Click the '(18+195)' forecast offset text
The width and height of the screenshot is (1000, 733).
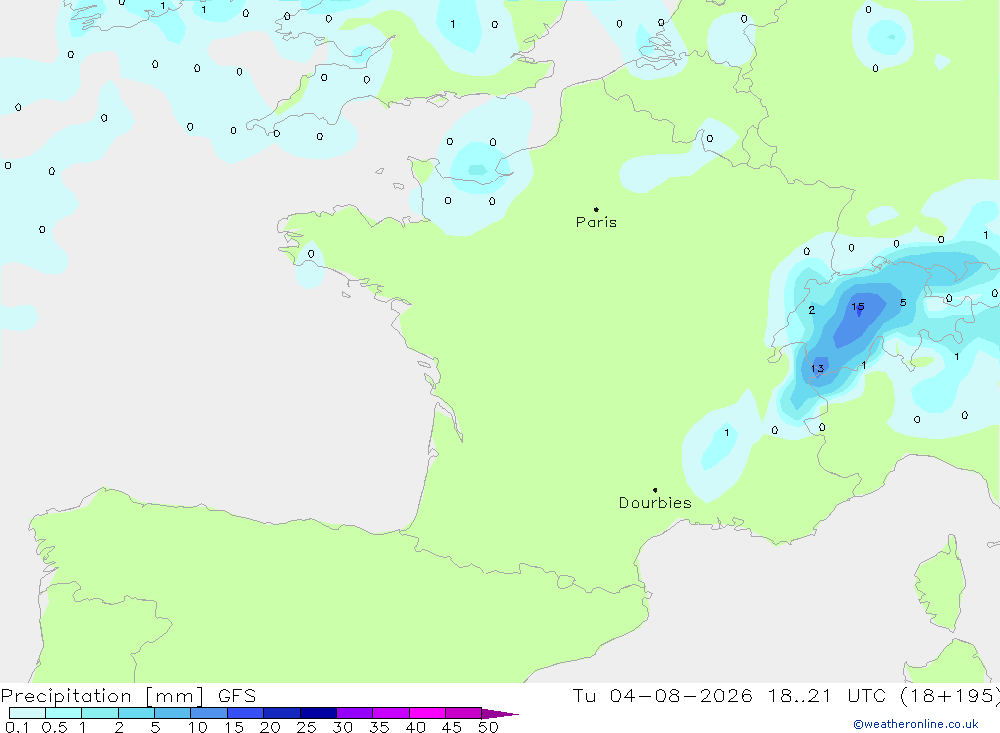[x=950, y=696]
